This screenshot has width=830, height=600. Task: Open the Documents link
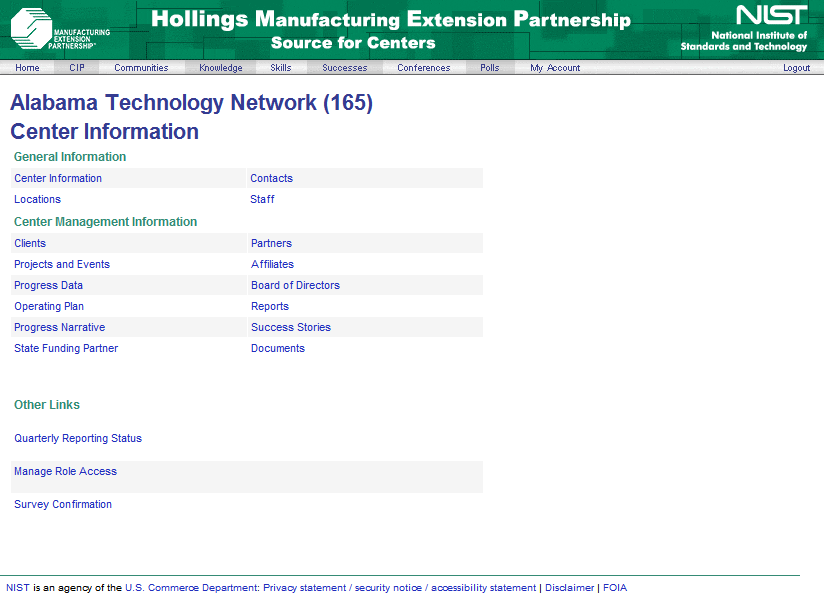[x=278, y=348]
